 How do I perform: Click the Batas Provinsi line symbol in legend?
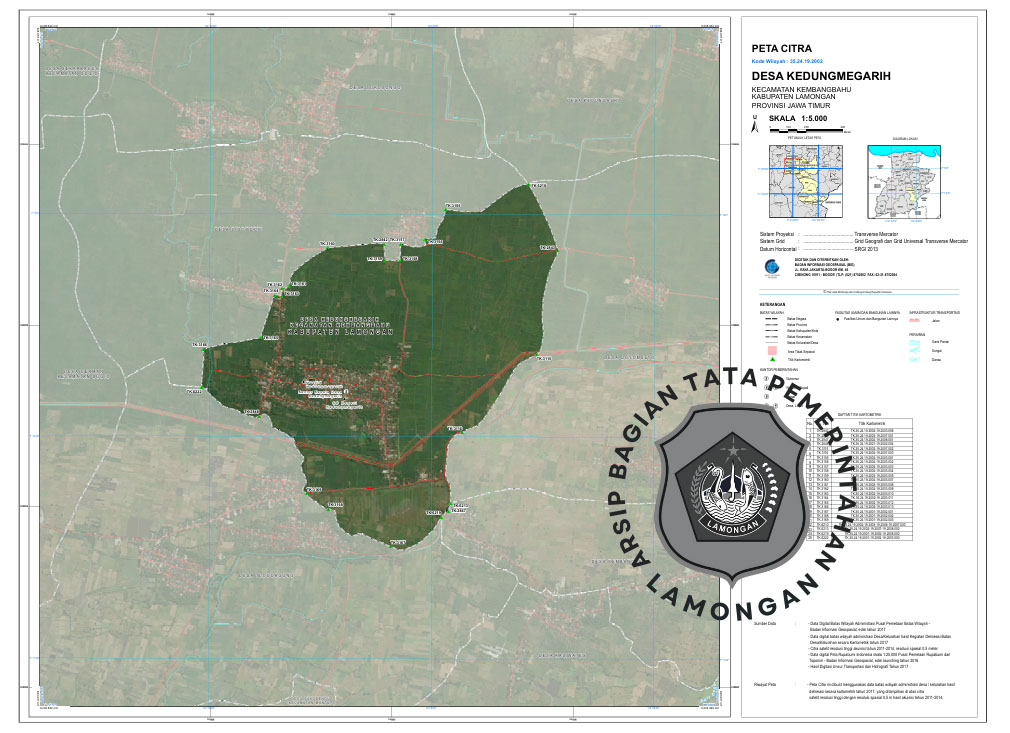click(x=771, y=325)
